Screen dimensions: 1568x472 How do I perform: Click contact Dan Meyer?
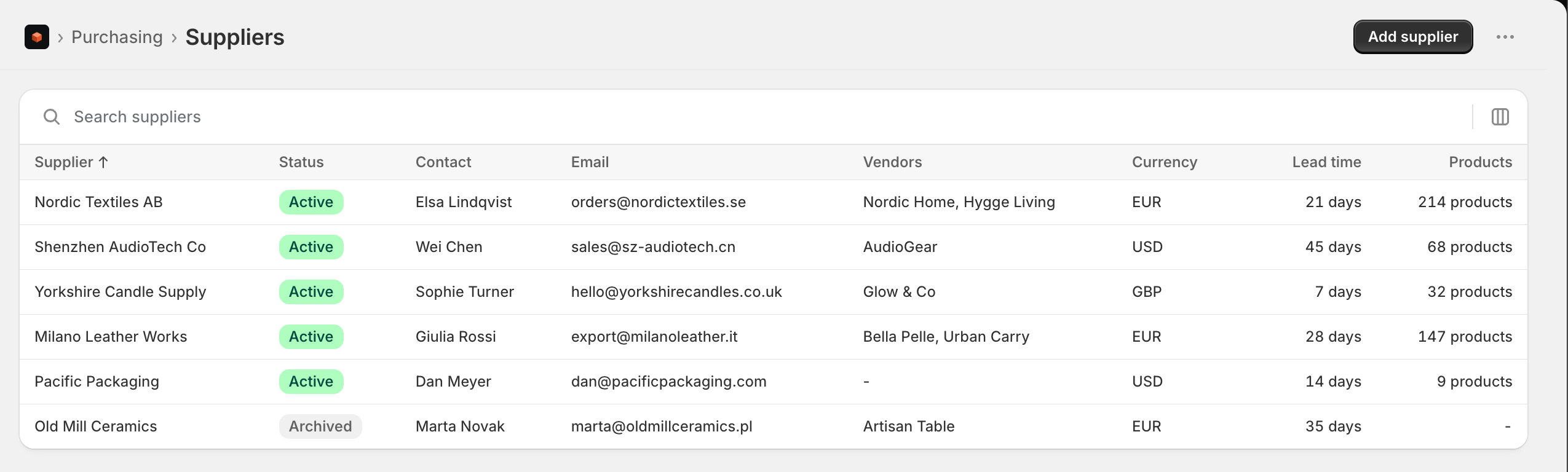point(453,382)
